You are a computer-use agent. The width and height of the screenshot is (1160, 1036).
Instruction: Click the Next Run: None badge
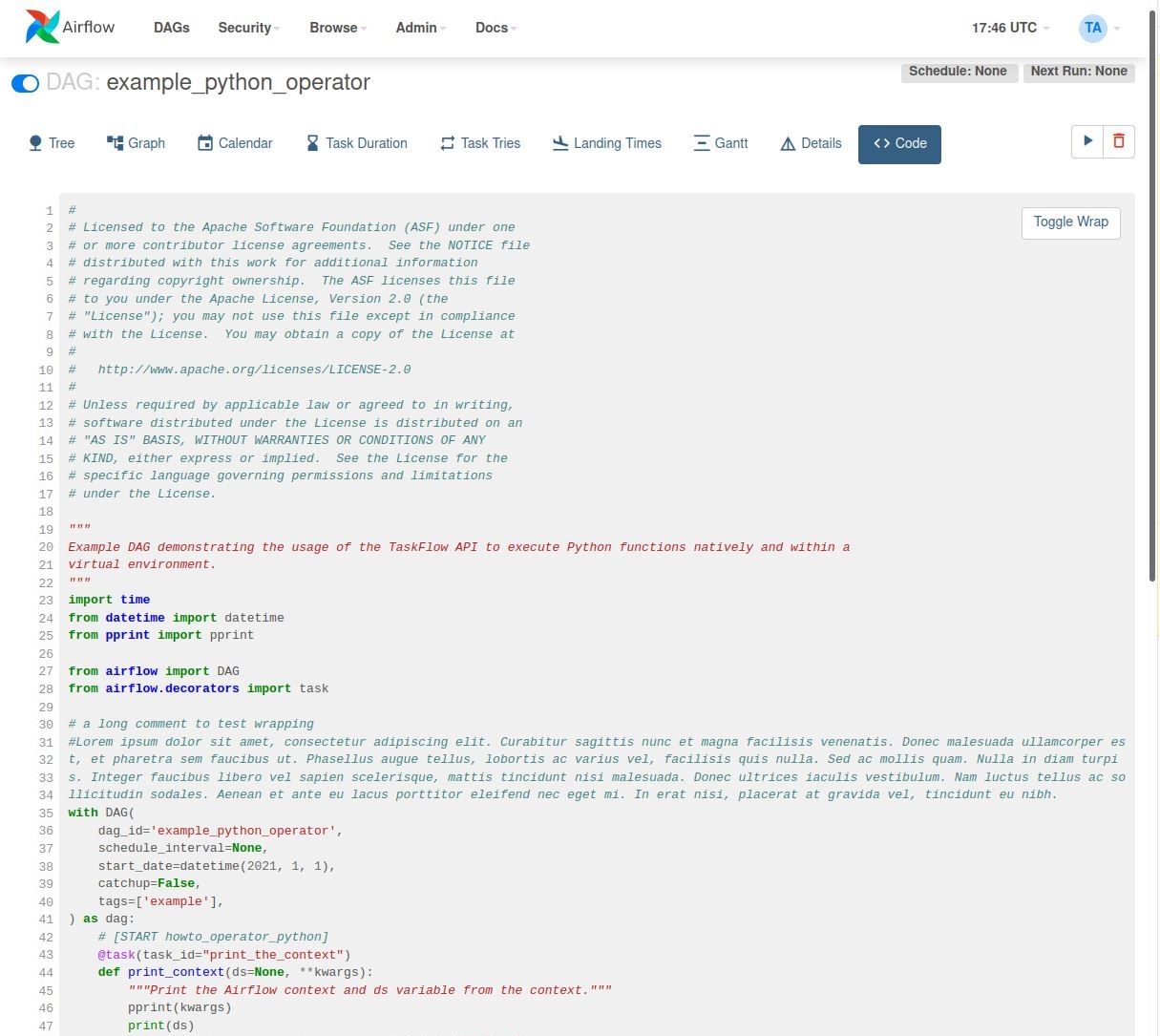1079,72
